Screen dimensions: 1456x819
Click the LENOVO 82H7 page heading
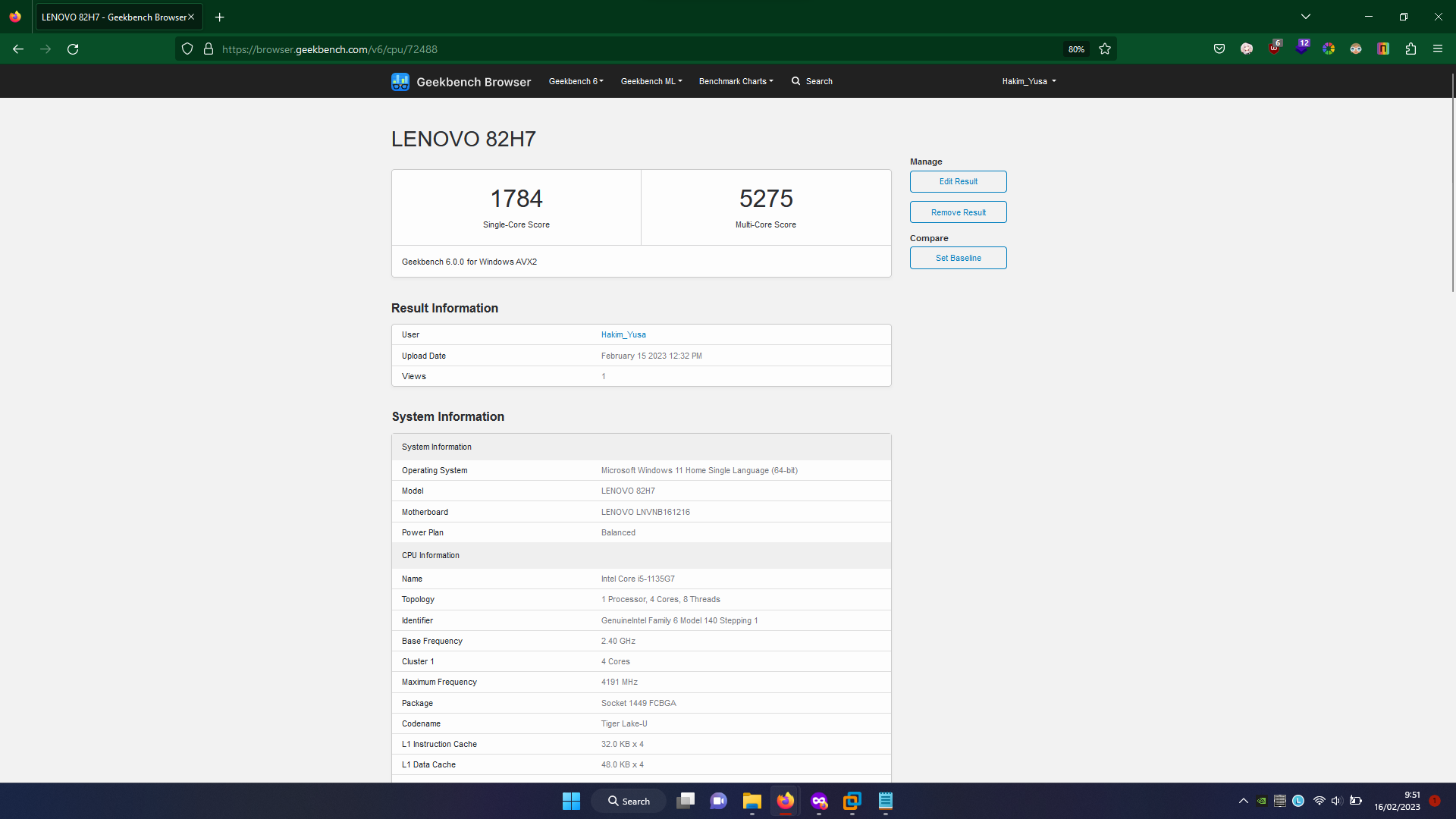click(x=463, y=139)
